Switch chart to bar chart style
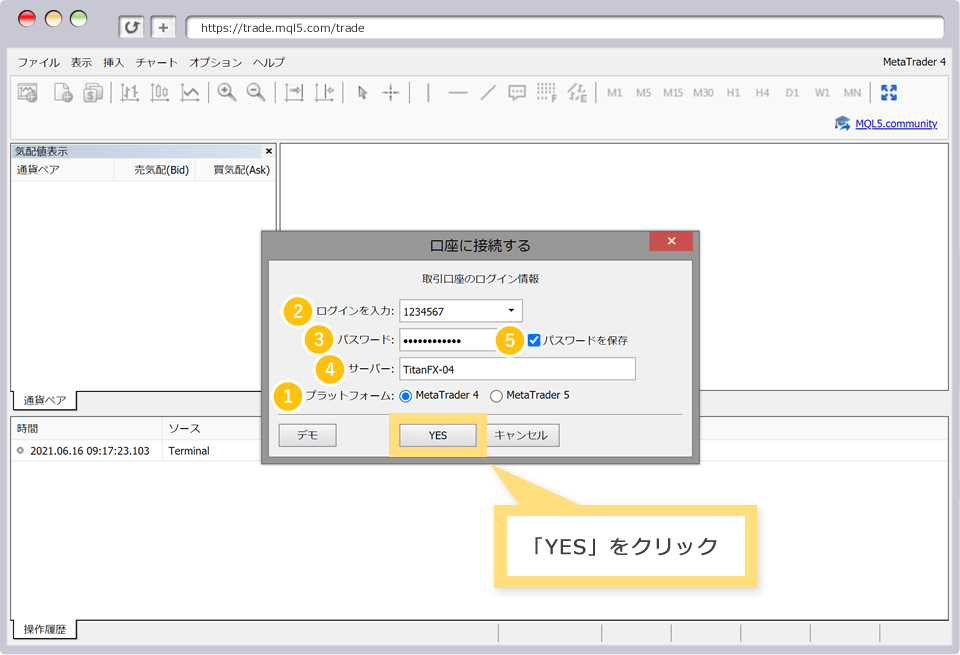The image size is (960, 655). [x=130, y=93]
